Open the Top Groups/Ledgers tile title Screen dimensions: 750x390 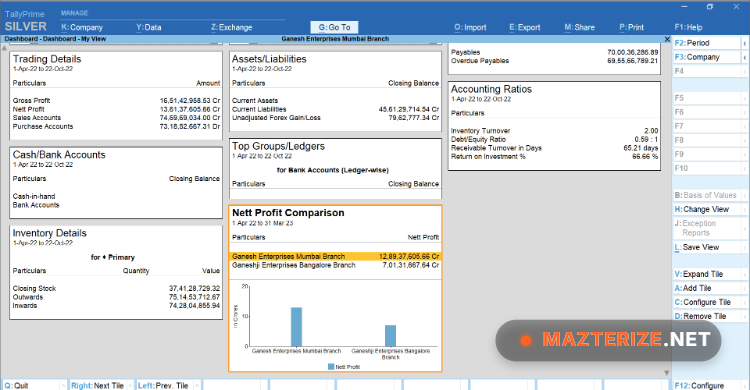pyautogui.click(x=278, y=146)
